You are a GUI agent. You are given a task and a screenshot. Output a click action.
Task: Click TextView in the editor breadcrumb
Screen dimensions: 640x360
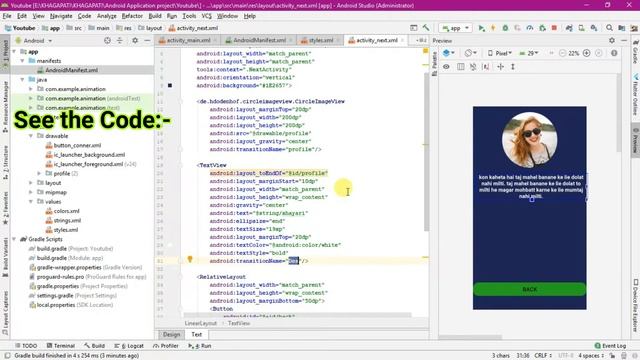coord(239,323)
